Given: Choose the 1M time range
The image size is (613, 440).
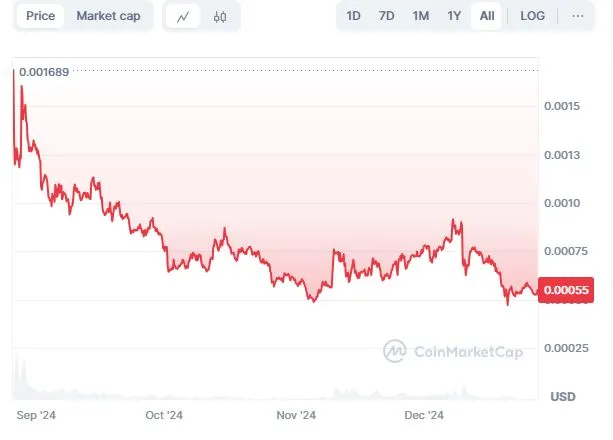Looking at the screenshot, I should (x=421, y=16).
